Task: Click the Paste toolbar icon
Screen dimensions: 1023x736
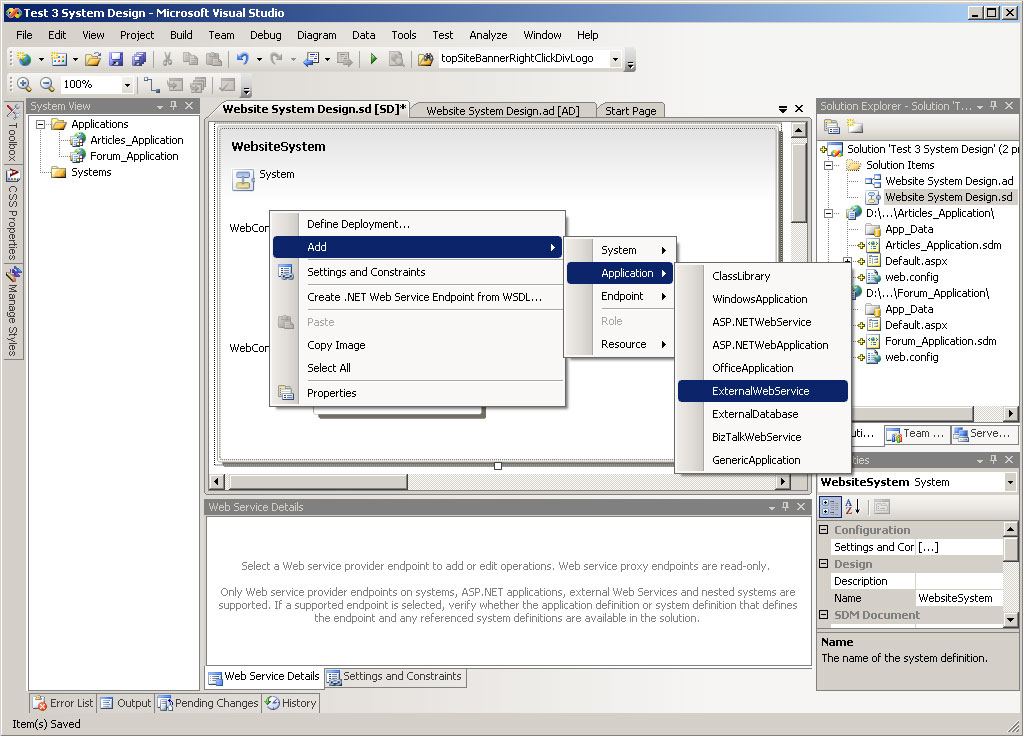Action: (x=213, y=59)
